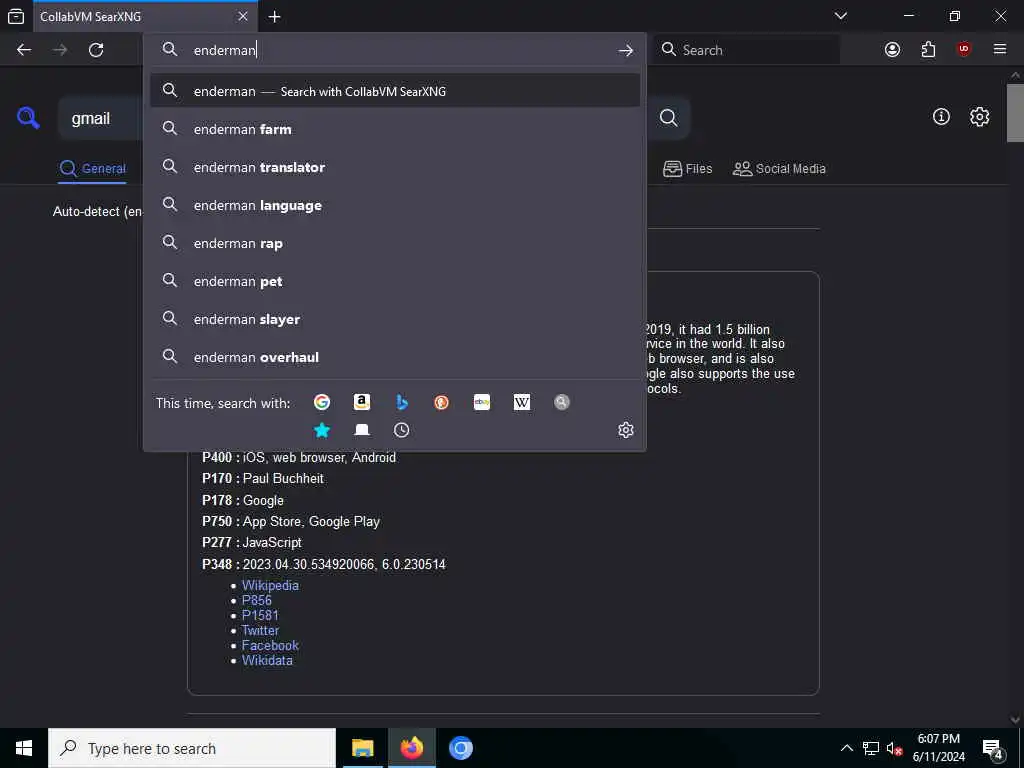
Task: Open the muted volume tray icon
Action: pos(894,748)
